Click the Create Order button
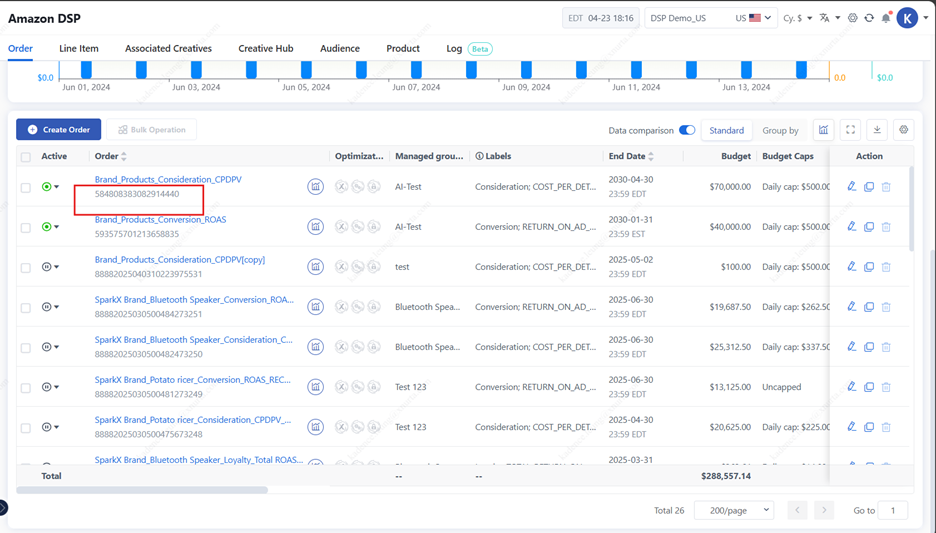This screenshot has height=533, width=936. (x=58, y=130)
